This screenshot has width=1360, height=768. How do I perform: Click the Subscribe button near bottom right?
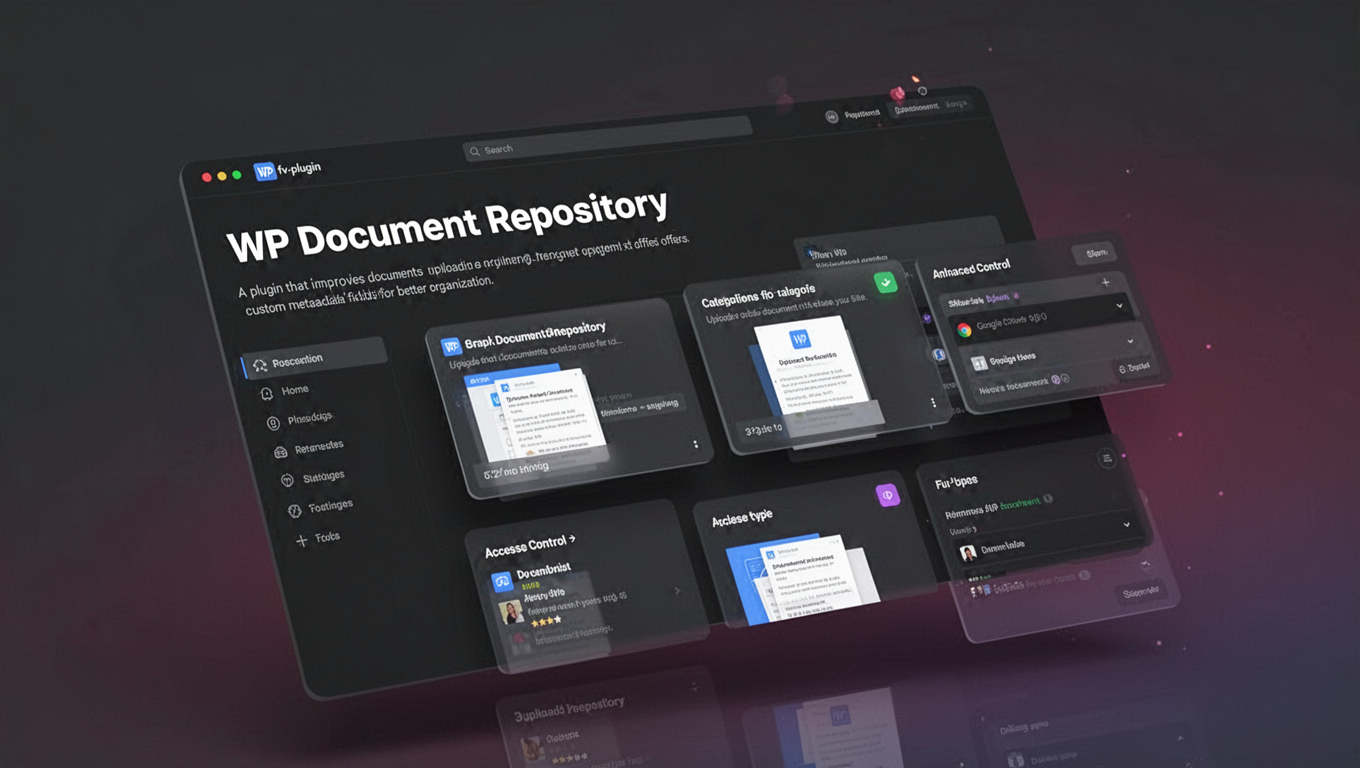[x=1140, y=591]
